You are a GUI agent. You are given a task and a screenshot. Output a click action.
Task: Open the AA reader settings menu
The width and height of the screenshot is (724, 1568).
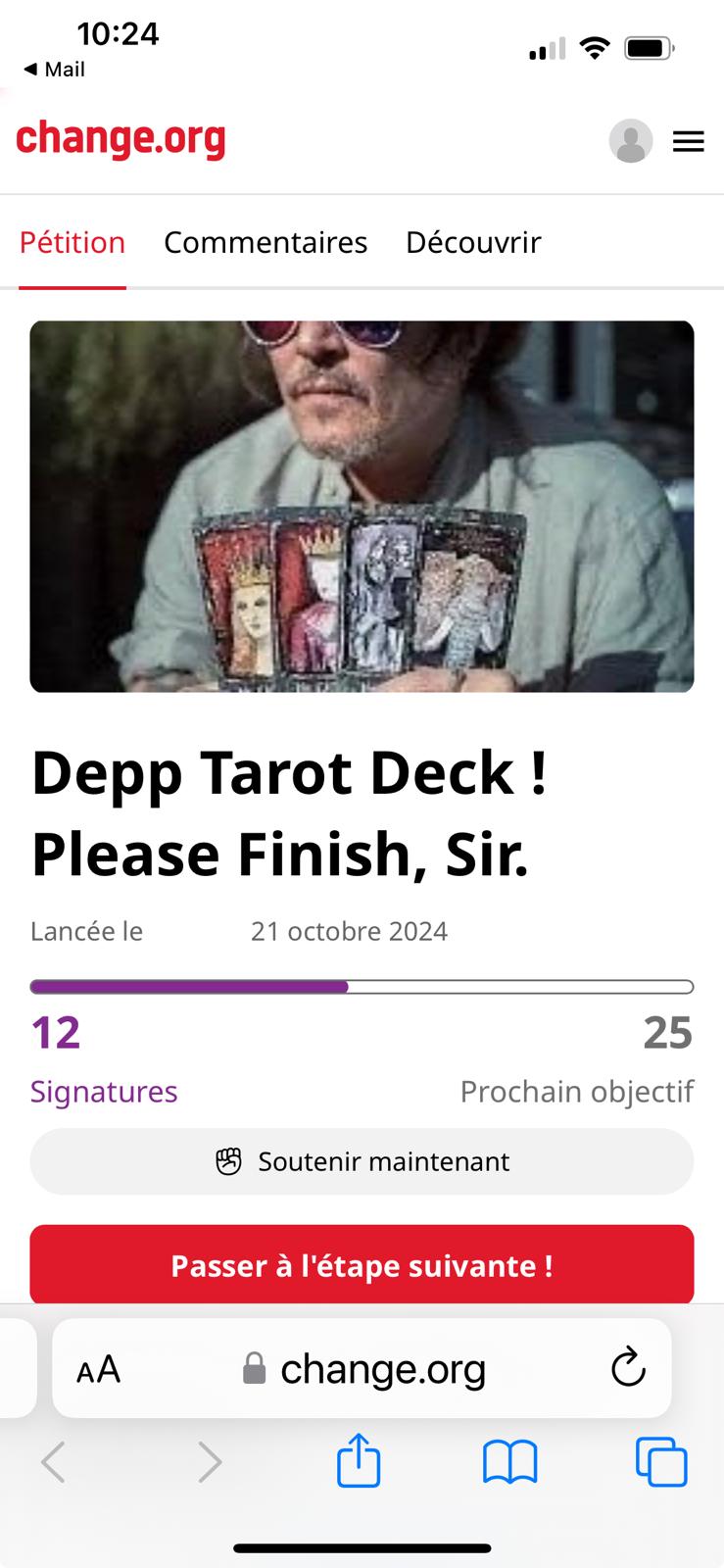98,1369
